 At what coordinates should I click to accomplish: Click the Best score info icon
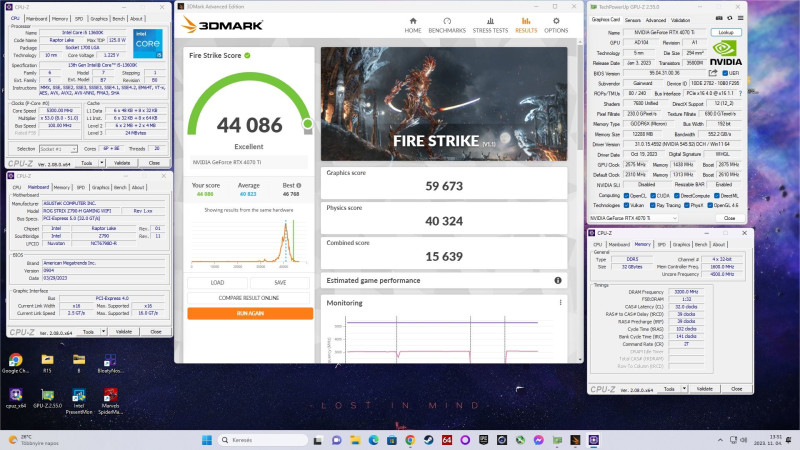(298, 185)
